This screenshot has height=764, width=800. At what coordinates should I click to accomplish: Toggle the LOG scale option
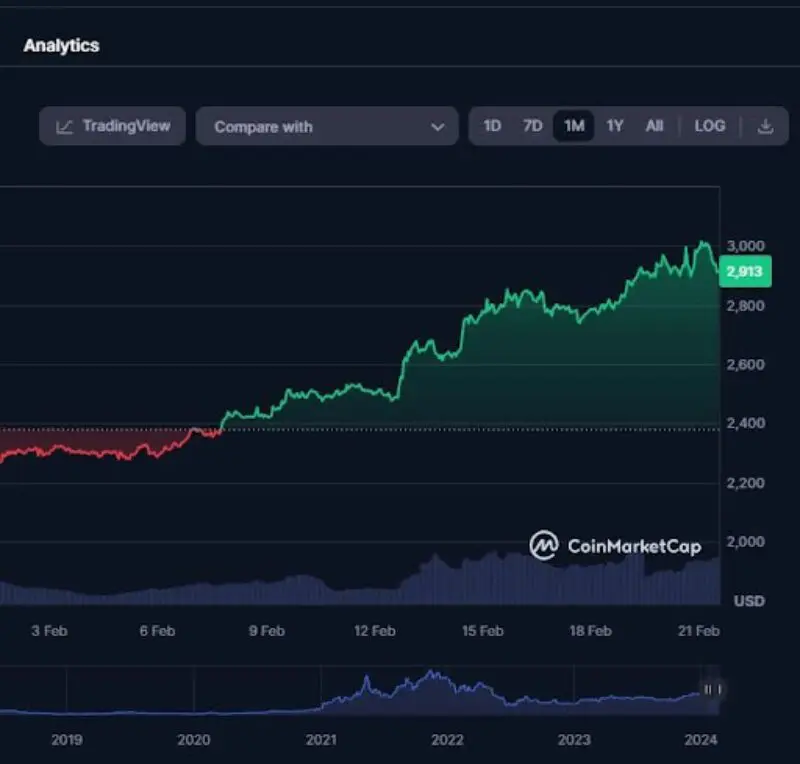[x=709, y=126]
